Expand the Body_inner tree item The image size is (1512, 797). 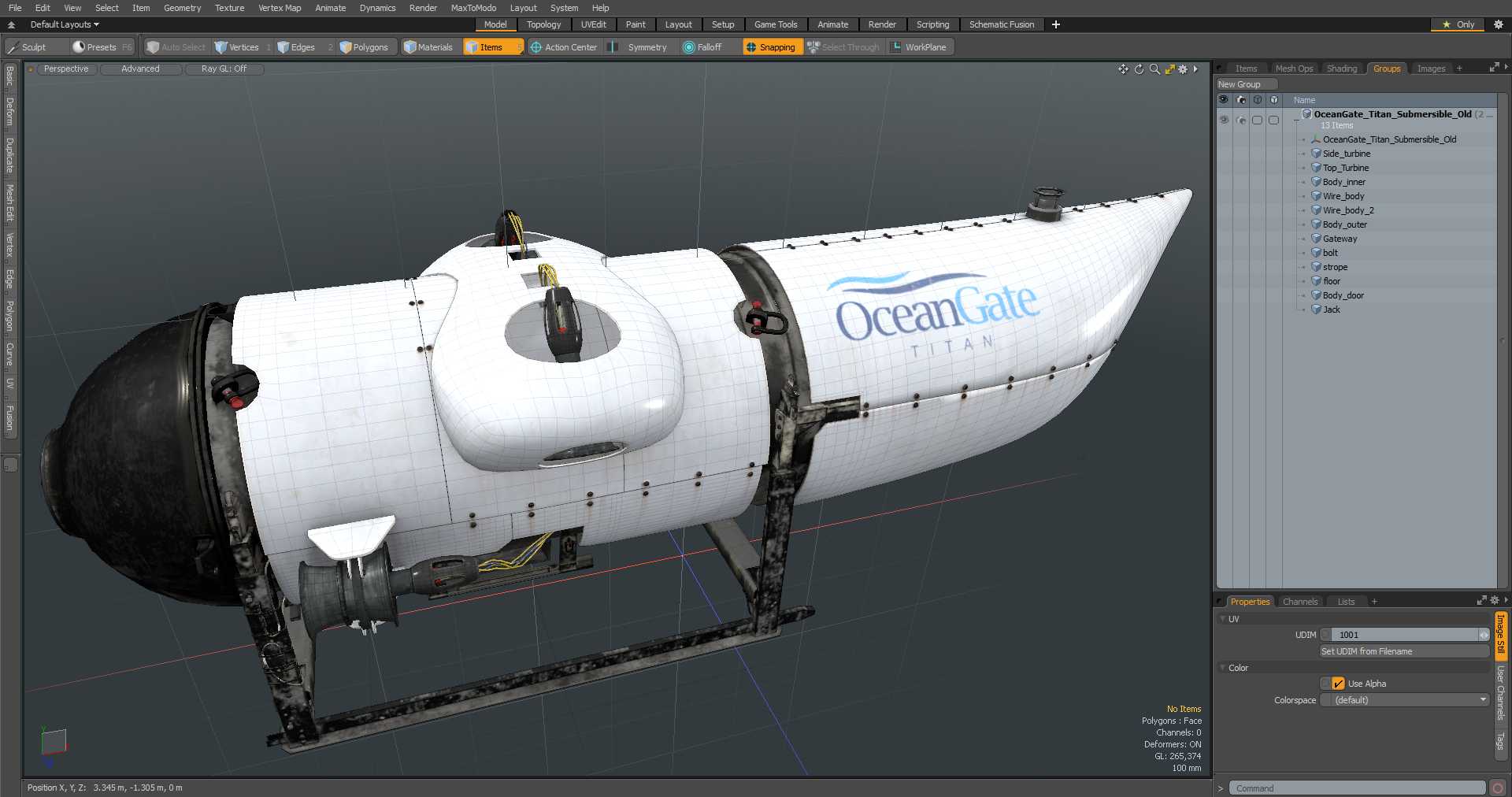click(1304, 183)
